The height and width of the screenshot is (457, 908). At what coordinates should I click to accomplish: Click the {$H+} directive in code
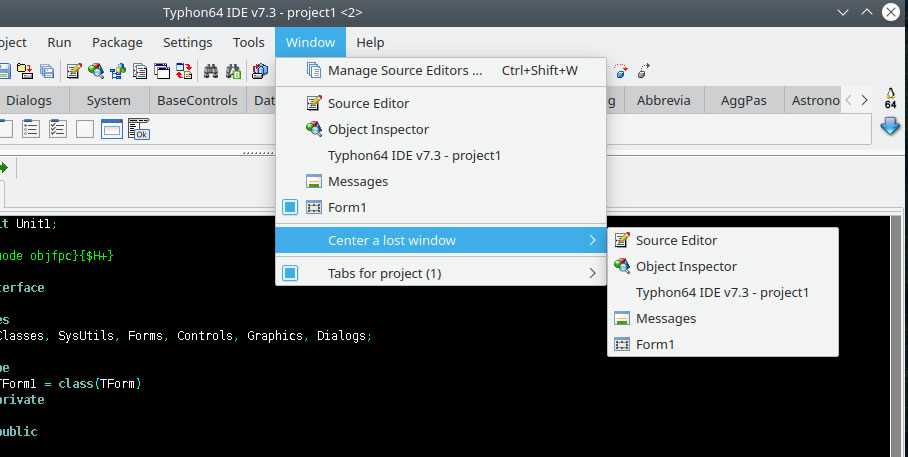point(96,255)
